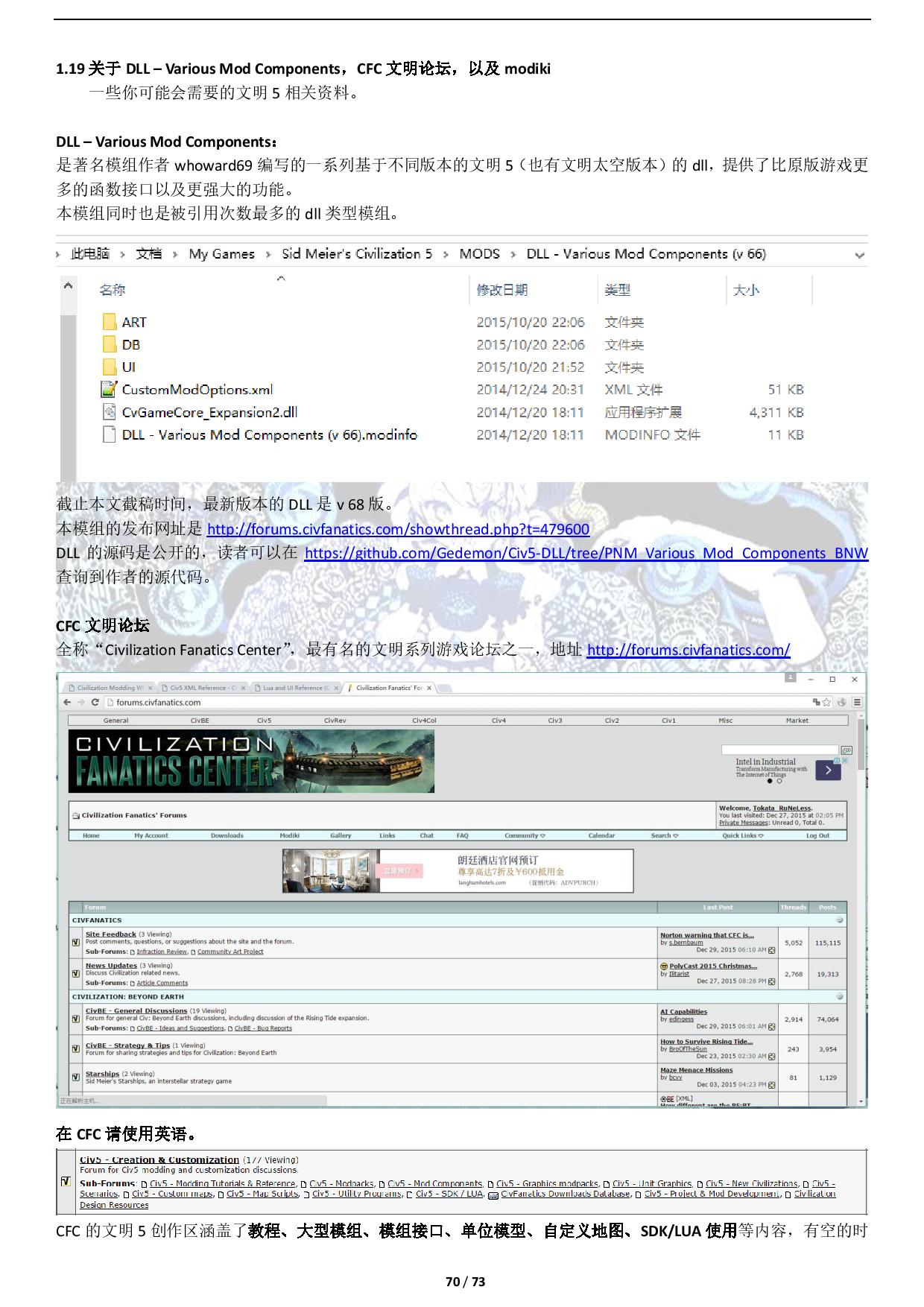Open the Starships forum link
924x1307 pixels.
point(102,1074)
